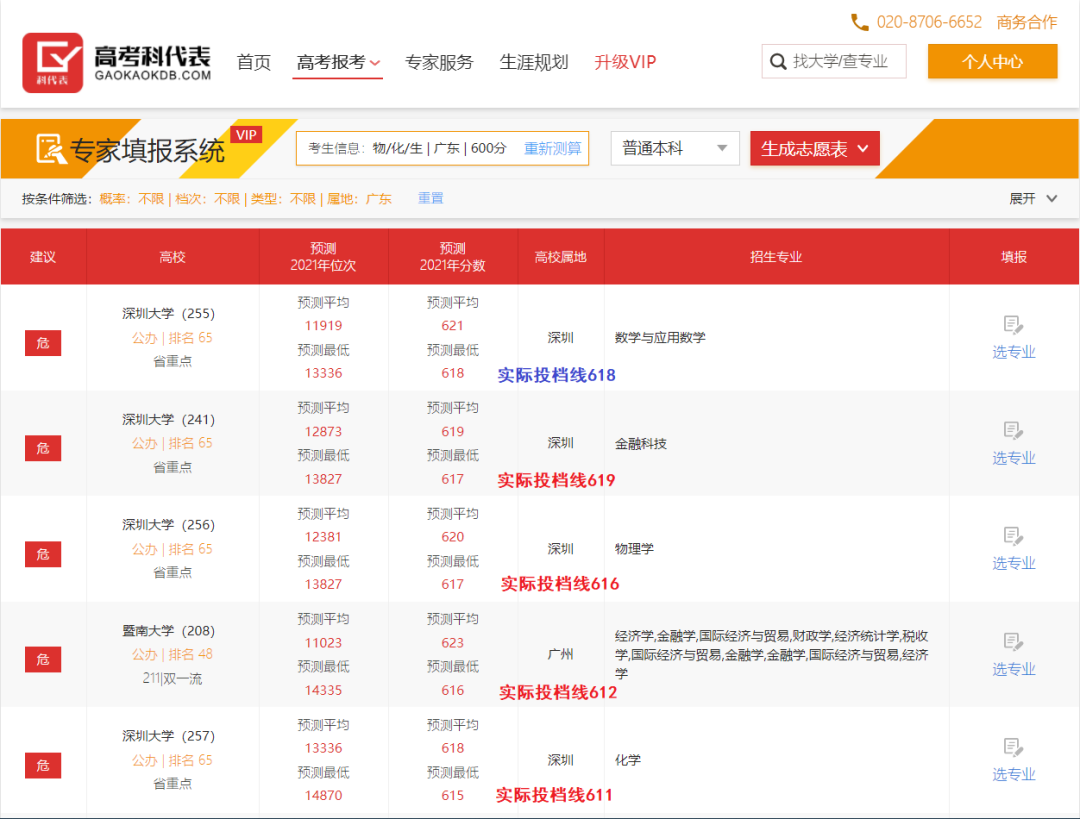Click the 经济学,金融学 majors list text

coord(771,654)
